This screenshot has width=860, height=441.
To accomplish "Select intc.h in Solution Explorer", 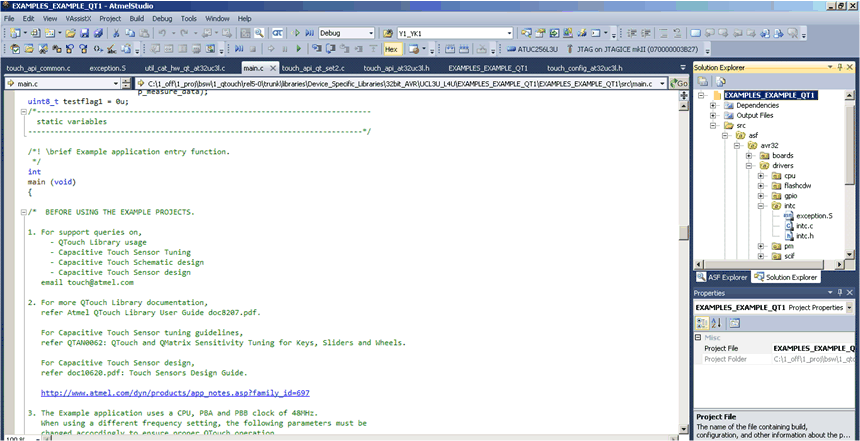I will point(805,236).
